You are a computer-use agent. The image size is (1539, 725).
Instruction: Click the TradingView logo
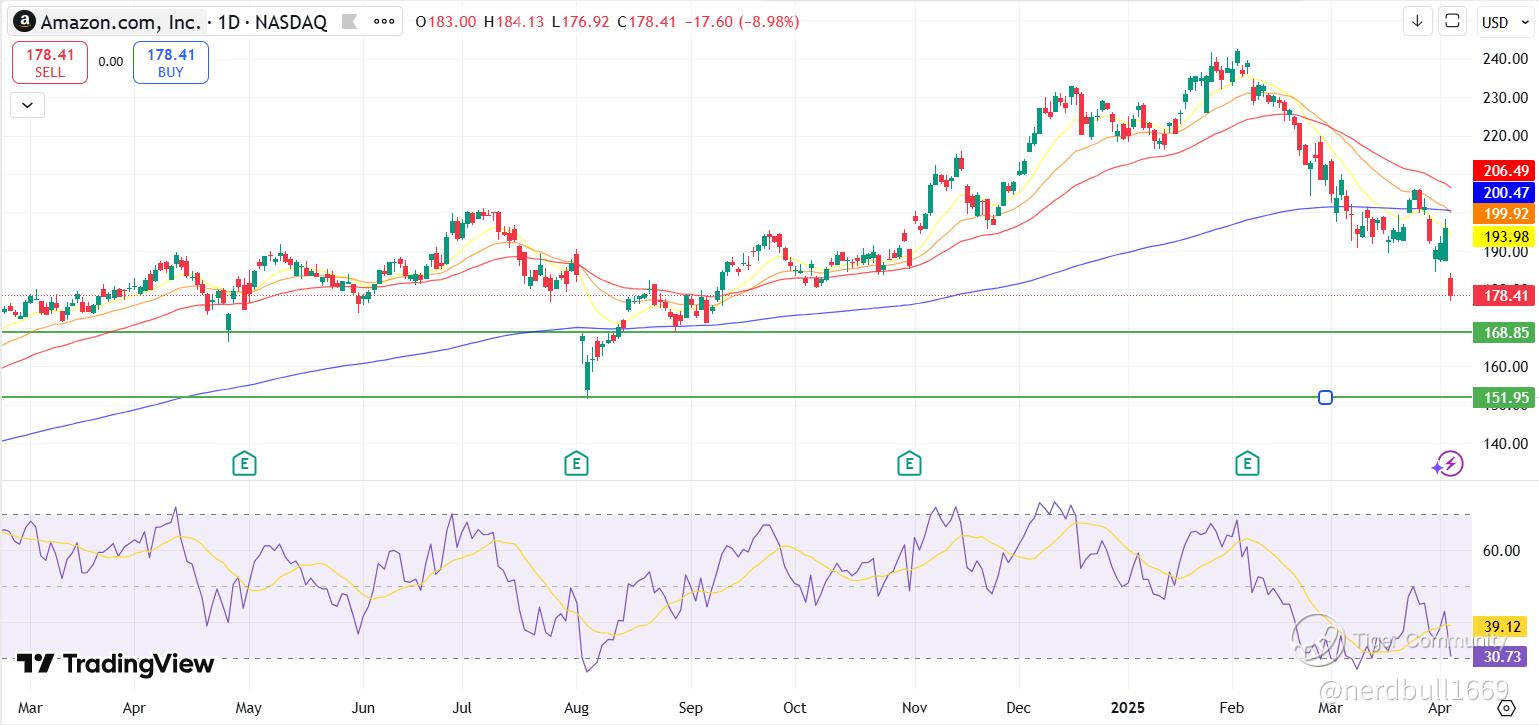(115, 664)
